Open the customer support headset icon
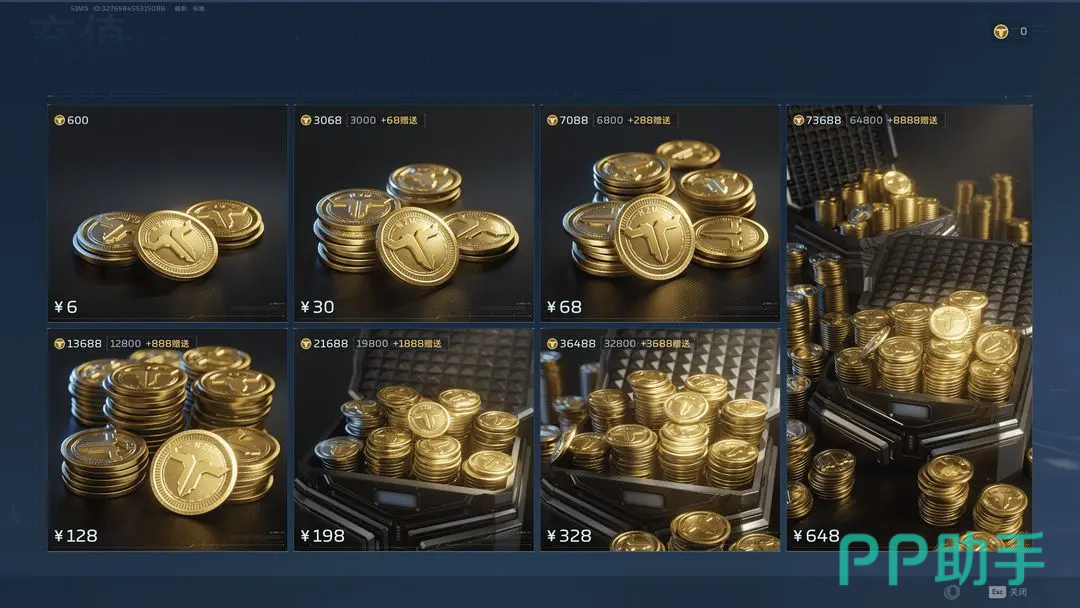The width and height of the screenshot is (1080, 608). pos(953,591)
